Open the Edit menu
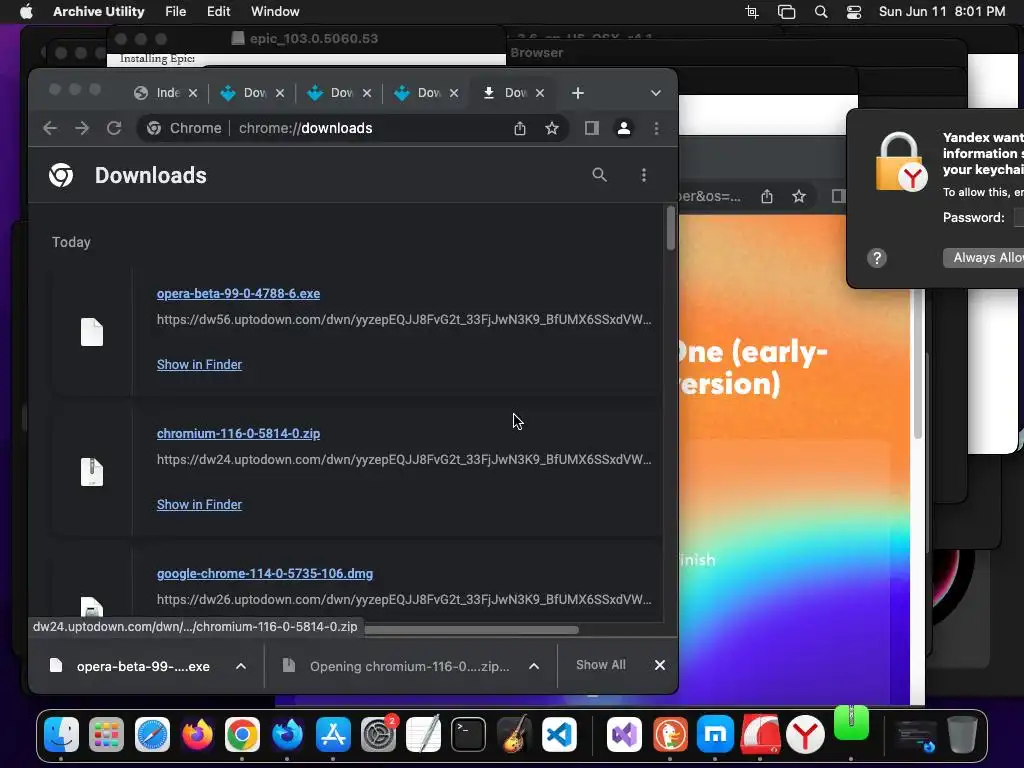This screenshot has width=1024, height=768. (218, 11)
